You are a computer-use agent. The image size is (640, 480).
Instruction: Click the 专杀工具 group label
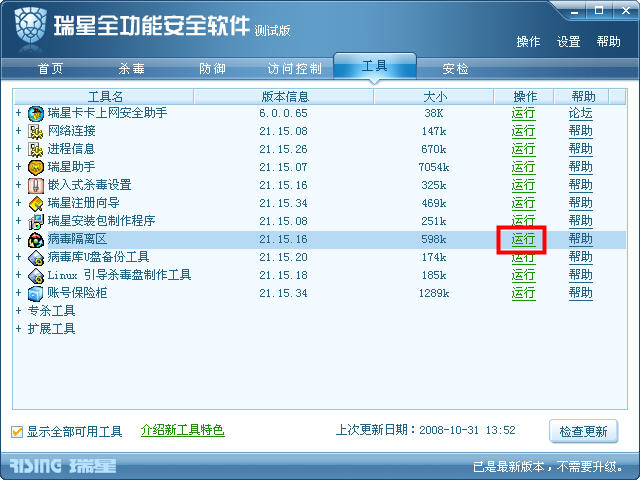click(51, 311)
